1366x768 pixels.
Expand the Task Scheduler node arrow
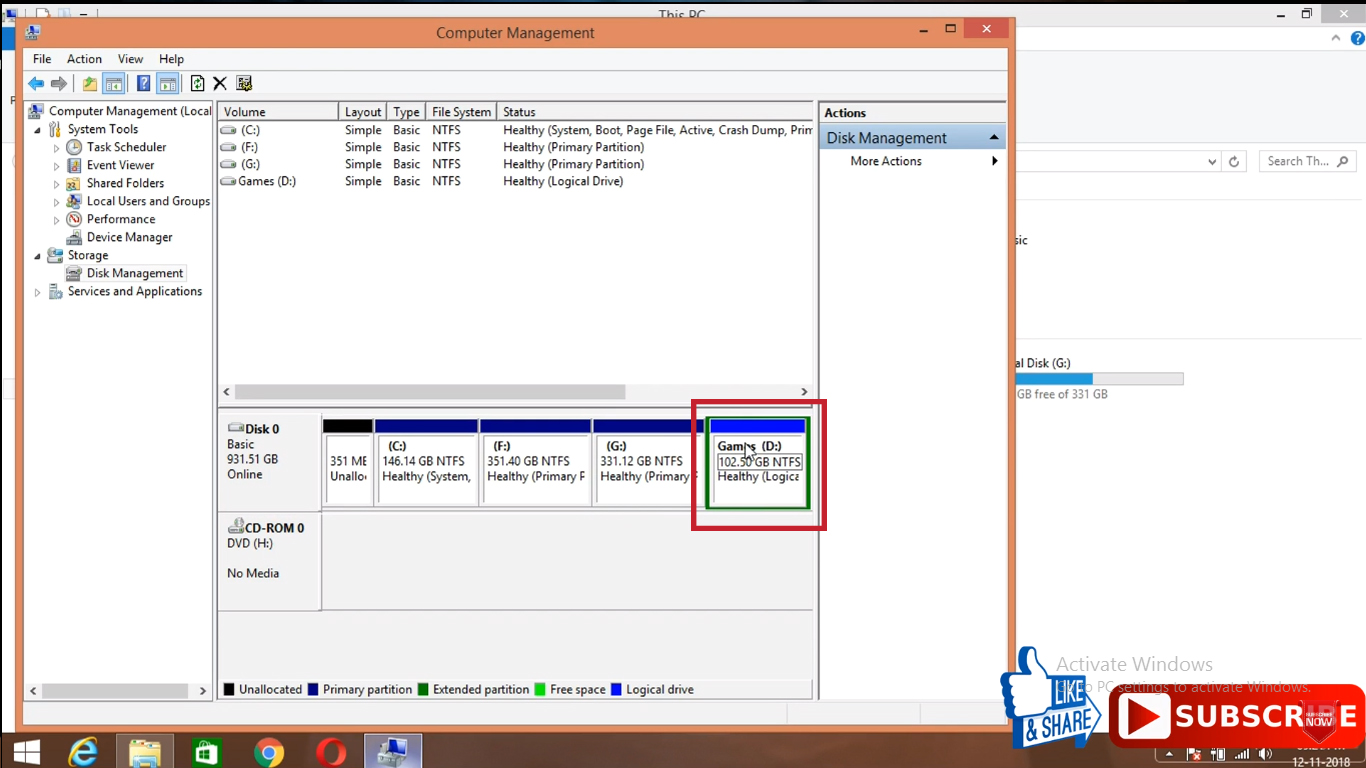pos(57,148)
